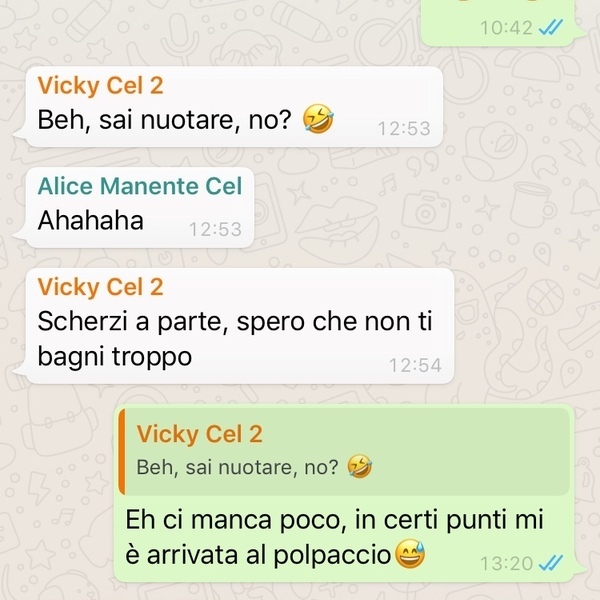
Task: Tap the 12:53 timestamp on the swim message
Action: click(x=404, y=129)
